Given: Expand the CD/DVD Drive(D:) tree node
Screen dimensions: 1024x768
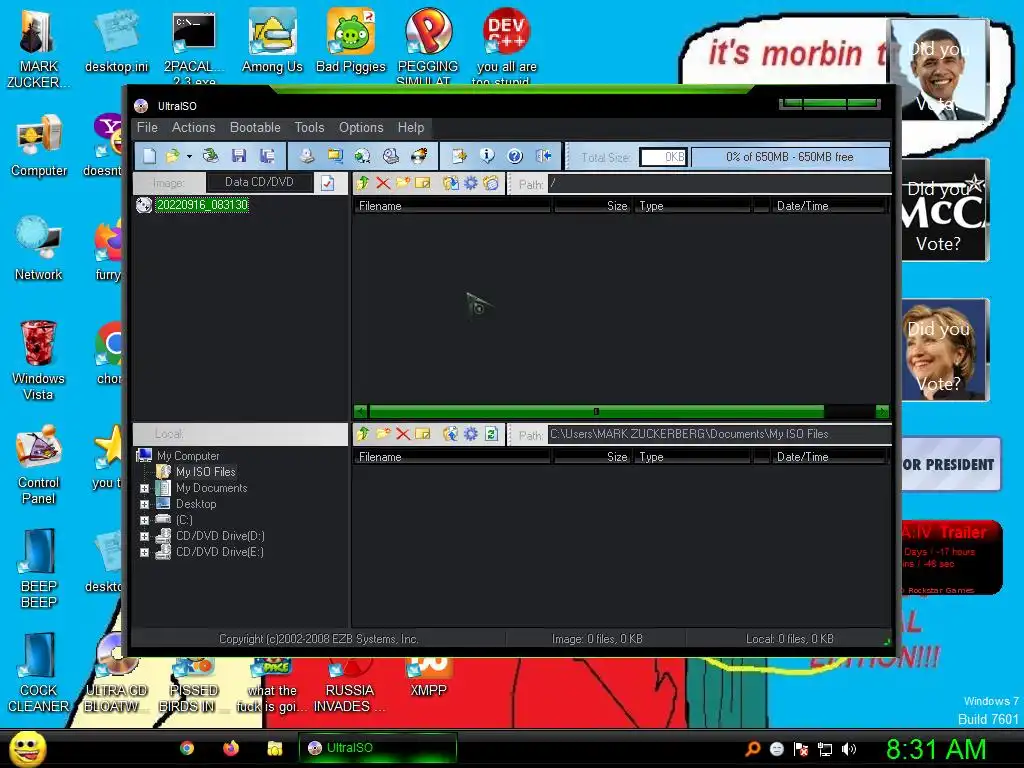Looking at the screenshot, I should pyautogui.click(x=144, y=536).
